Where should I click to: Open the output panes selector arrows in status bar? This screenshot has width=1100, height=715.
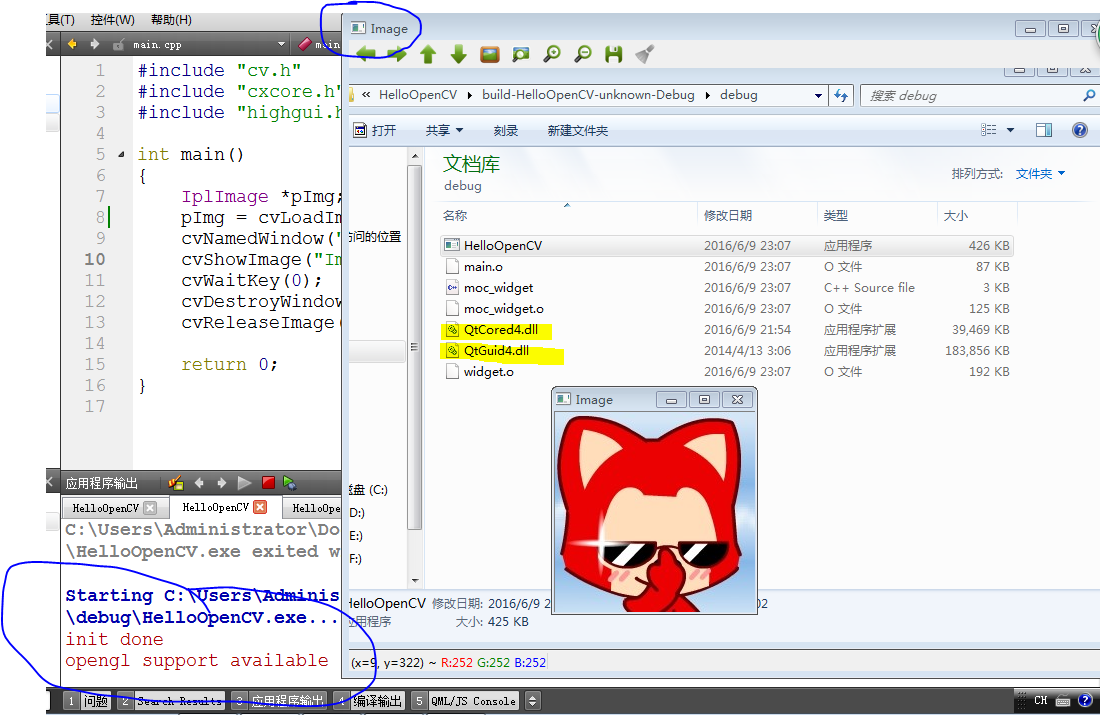[532, 700]
